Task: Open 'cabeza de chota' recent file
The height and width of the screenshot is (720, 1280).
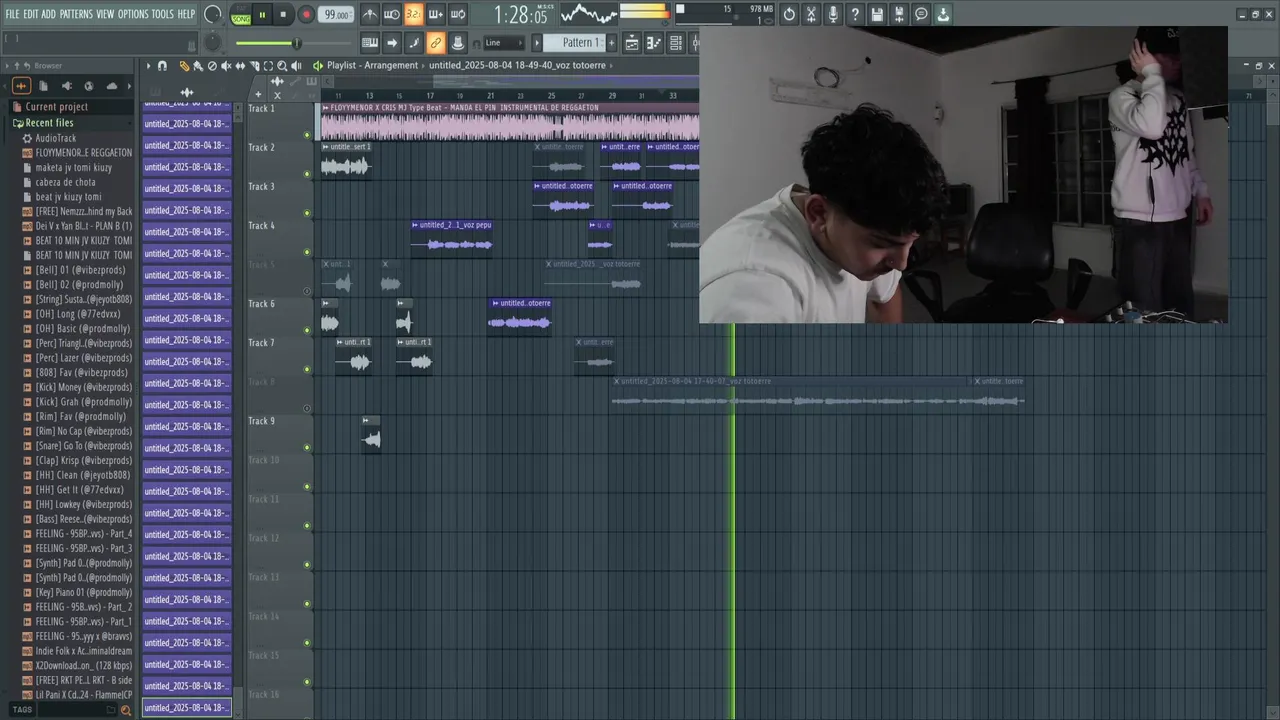Action: 66,182
